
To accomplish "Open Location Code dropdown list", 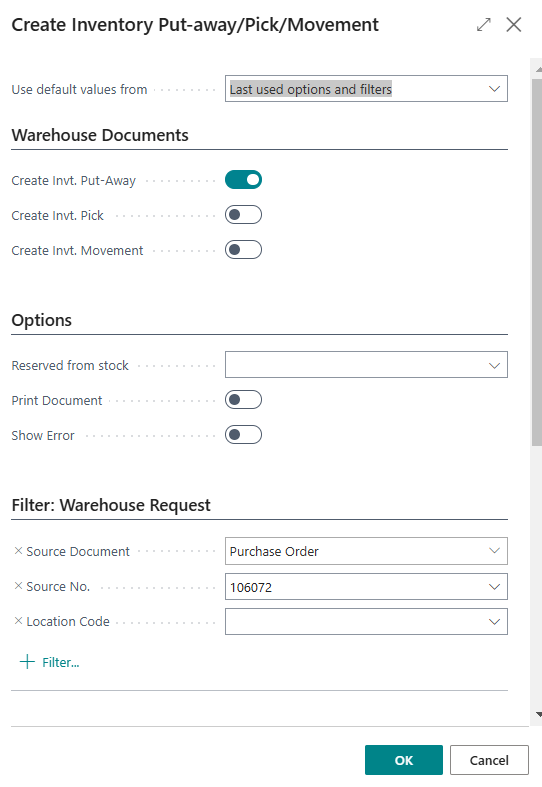I will pos(366,621).
